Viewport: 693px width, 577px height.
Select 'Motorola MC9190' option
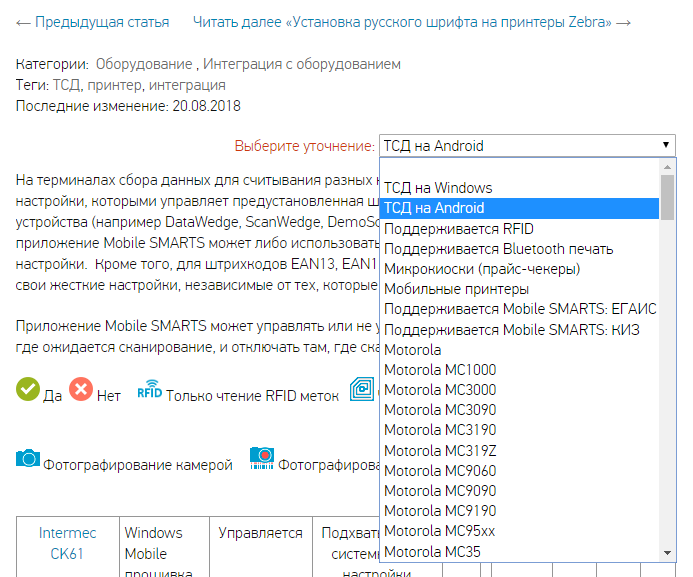click(x=519, y=511)
